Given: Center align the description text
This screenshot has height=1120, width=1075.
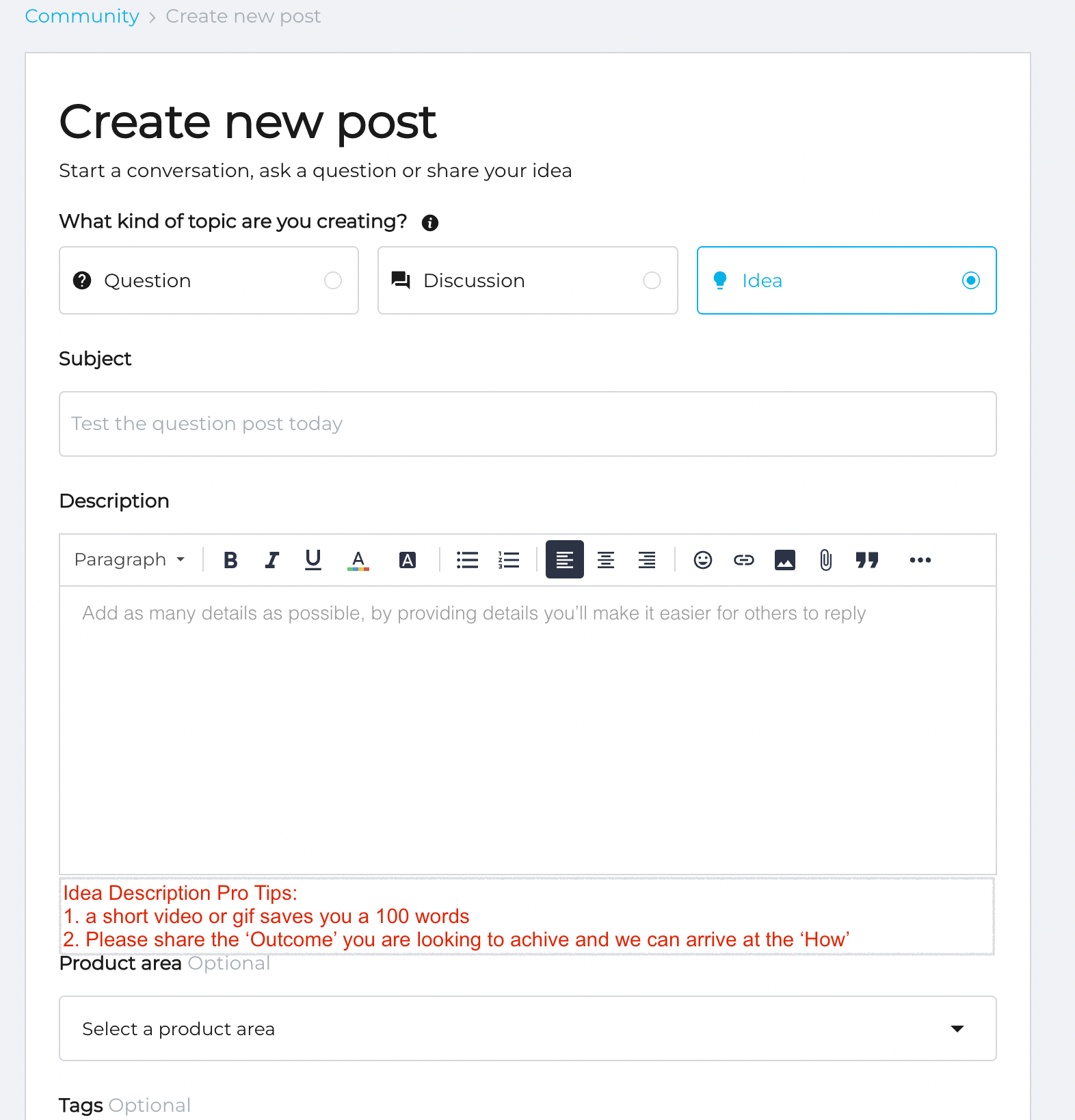Looking at the screenshot, I should point(606,560).
